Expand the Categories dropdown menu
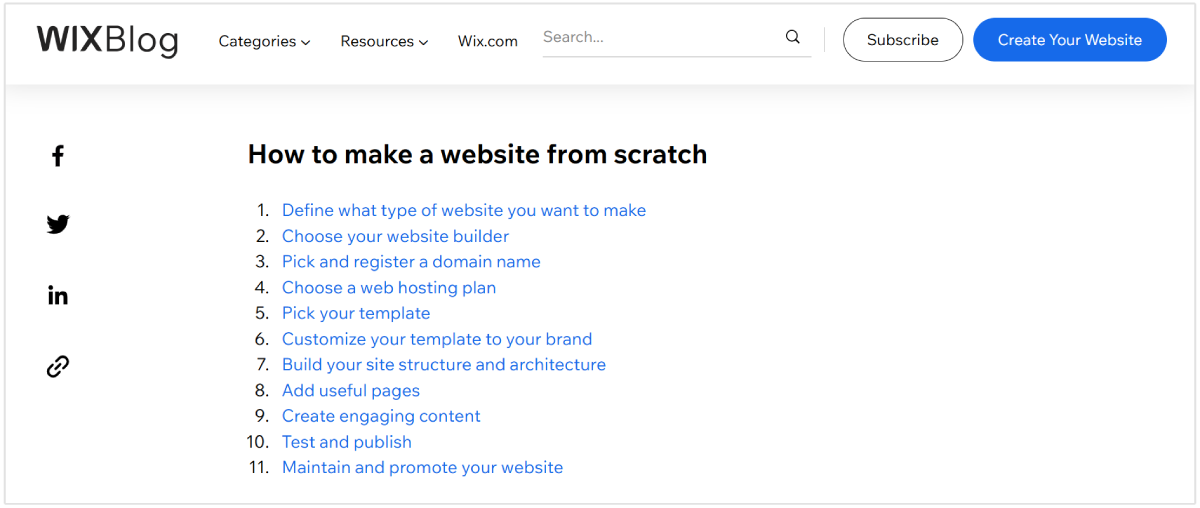Image resolution: width=1200 pixels, height=508 pixels. [x=264, y=41]
